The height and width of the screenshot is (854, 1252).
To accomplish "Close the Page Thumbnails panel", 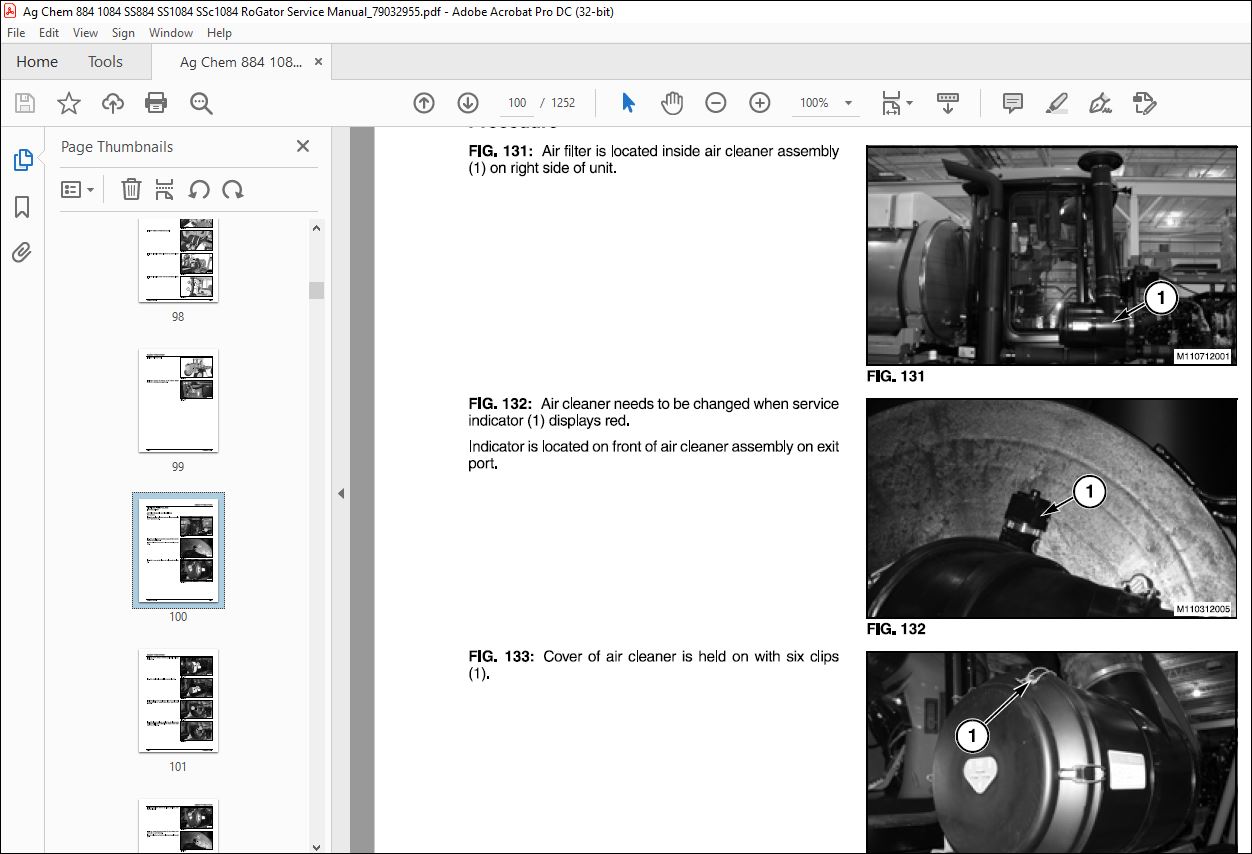I will (x=303, y=146).
